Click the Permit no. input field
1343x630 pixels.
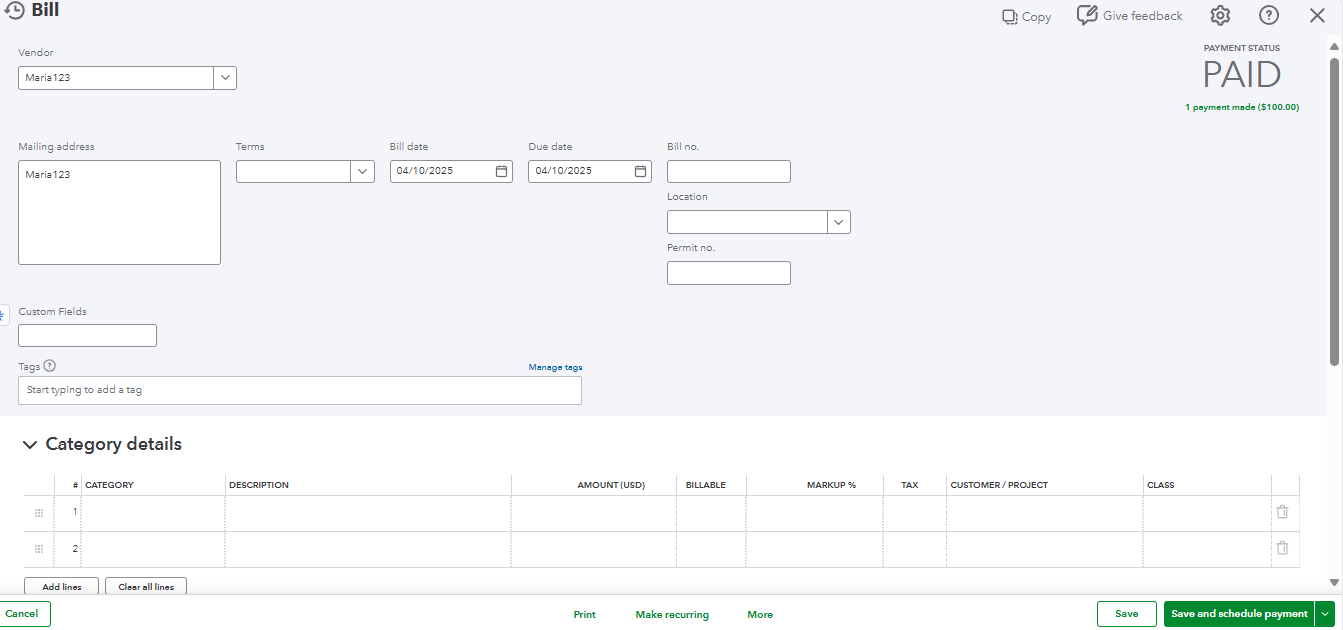tap(729, 273)
